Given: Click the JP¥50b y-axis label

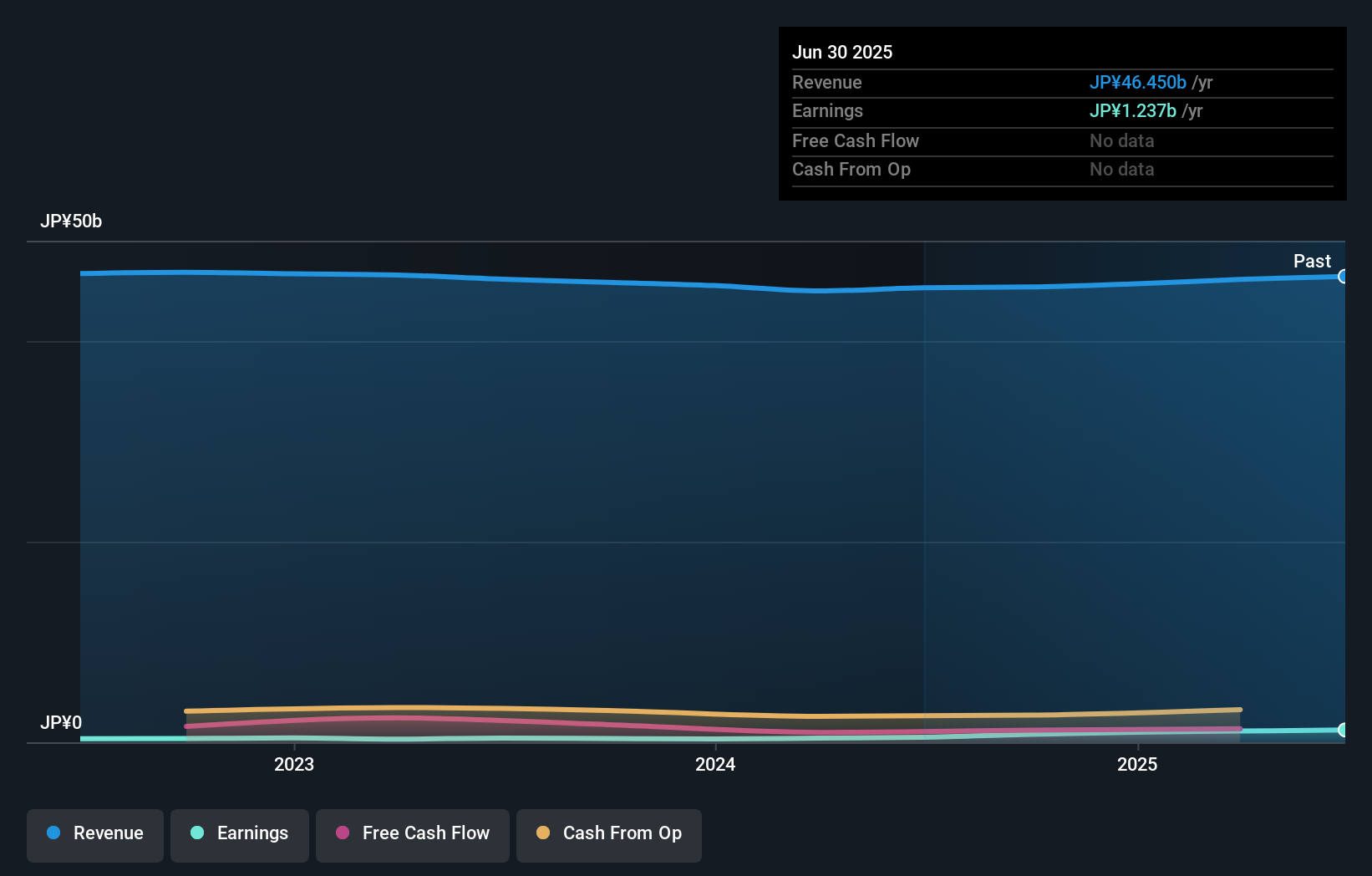Looking at the screenshot, I should click(71, 222).
